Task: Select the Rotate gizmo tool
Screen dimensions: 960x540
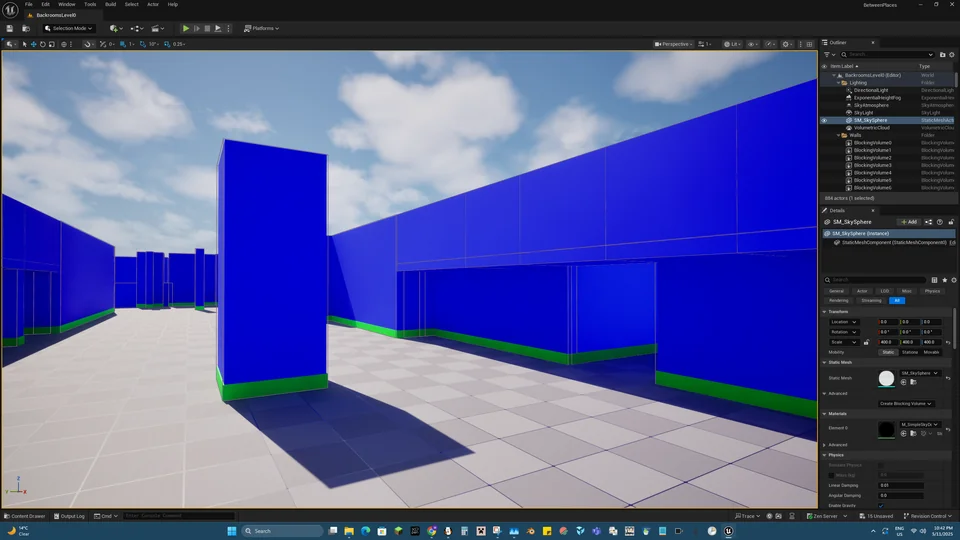Action: [42, 44]
